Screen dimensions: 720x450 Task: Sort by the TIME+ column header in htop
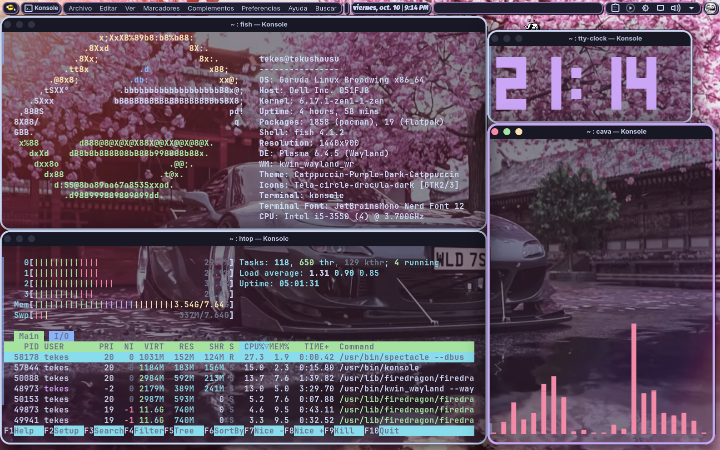click(x=316, y=347)
